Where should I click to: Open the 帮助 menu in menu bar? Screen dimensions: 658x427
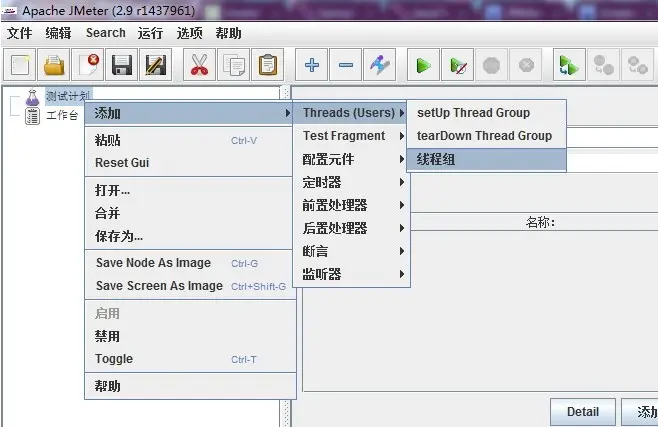[228, 33]
